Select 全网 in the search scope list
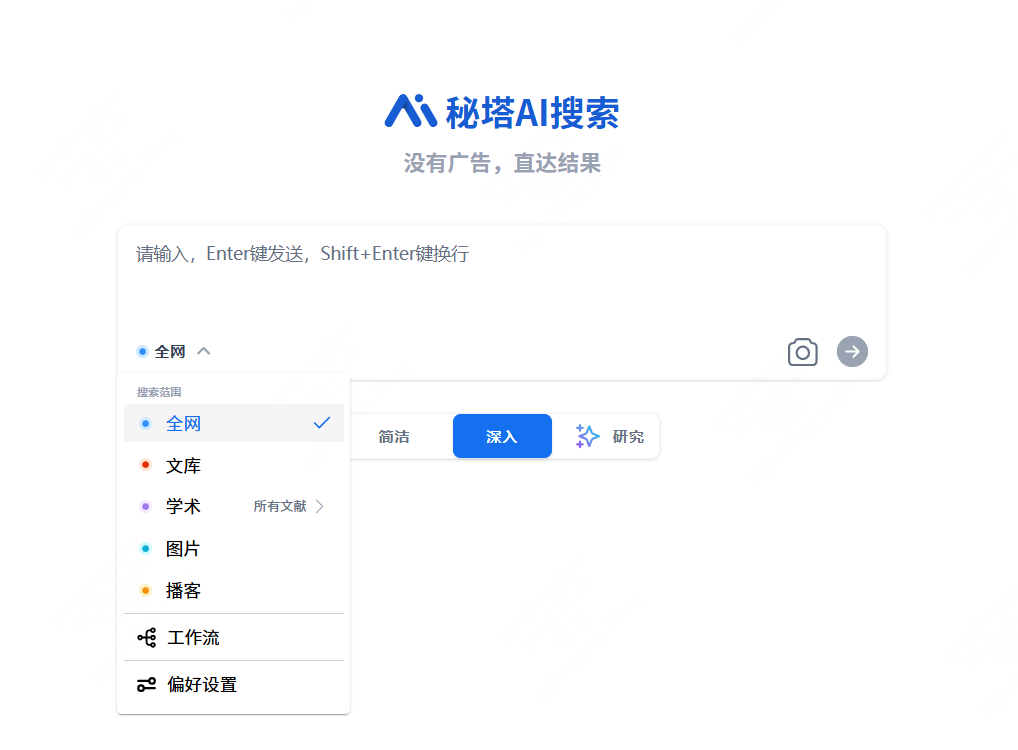 (x=234, y=423)
